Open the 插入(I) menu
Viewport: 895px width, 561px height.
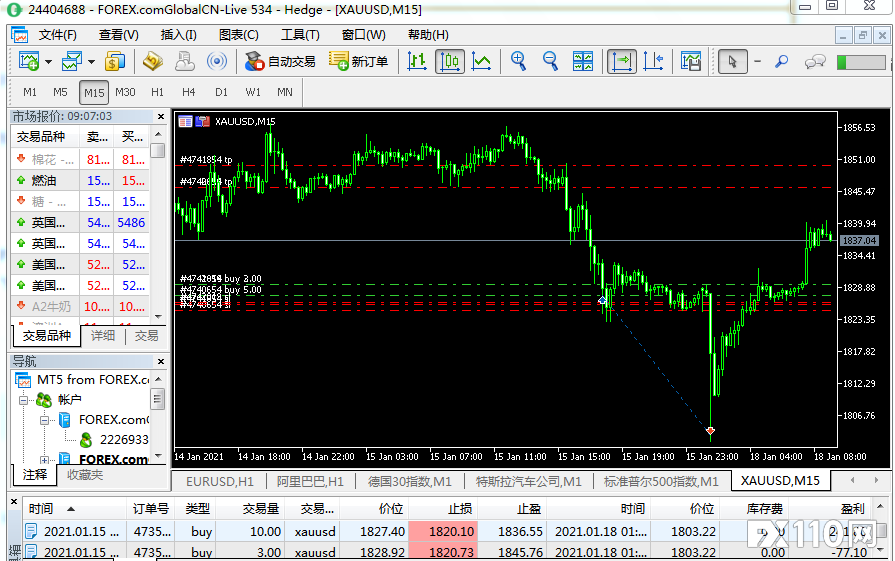[x=179, y=35]
